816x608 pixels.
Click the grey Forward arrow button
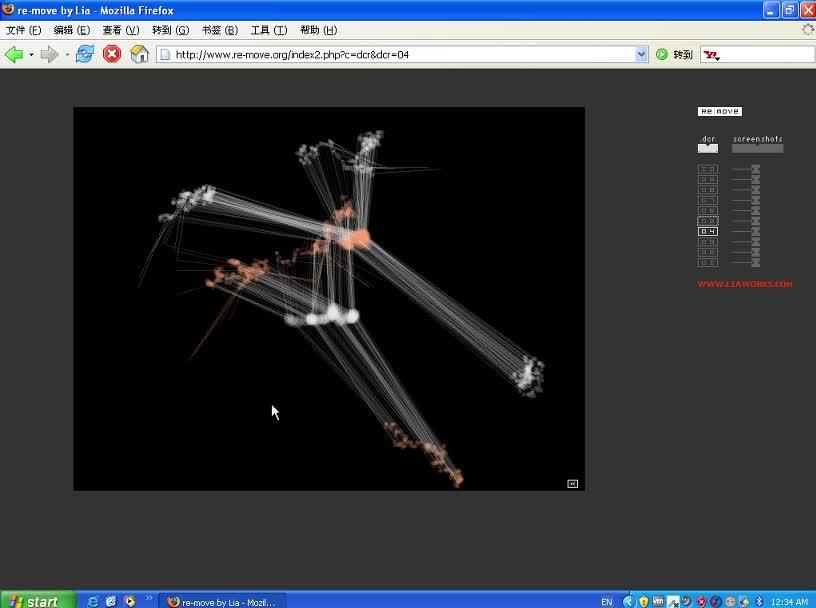point(49,54)
